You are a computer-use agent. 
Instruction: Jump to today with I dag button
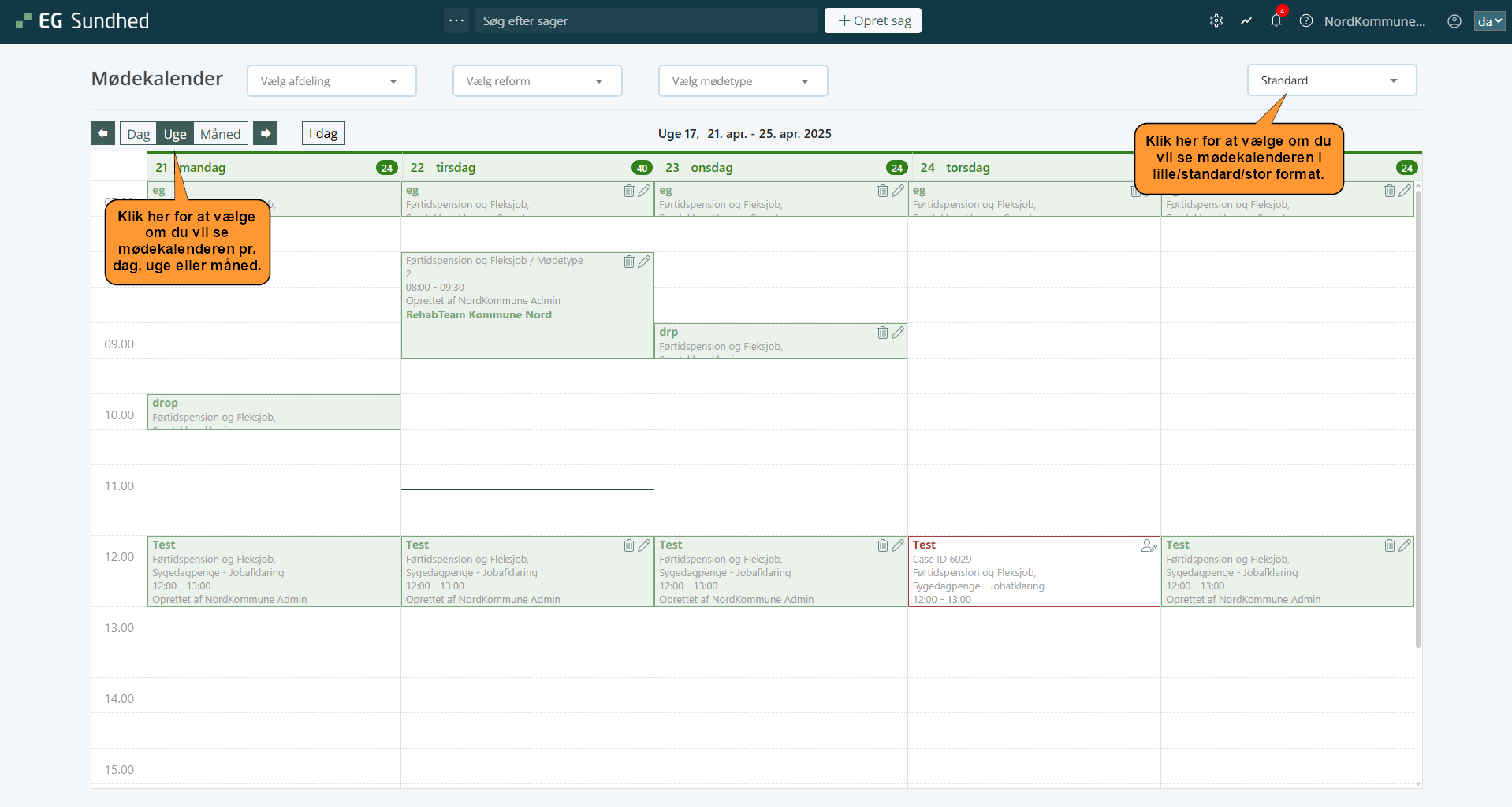pyautogui.click(x=323, y=134)
